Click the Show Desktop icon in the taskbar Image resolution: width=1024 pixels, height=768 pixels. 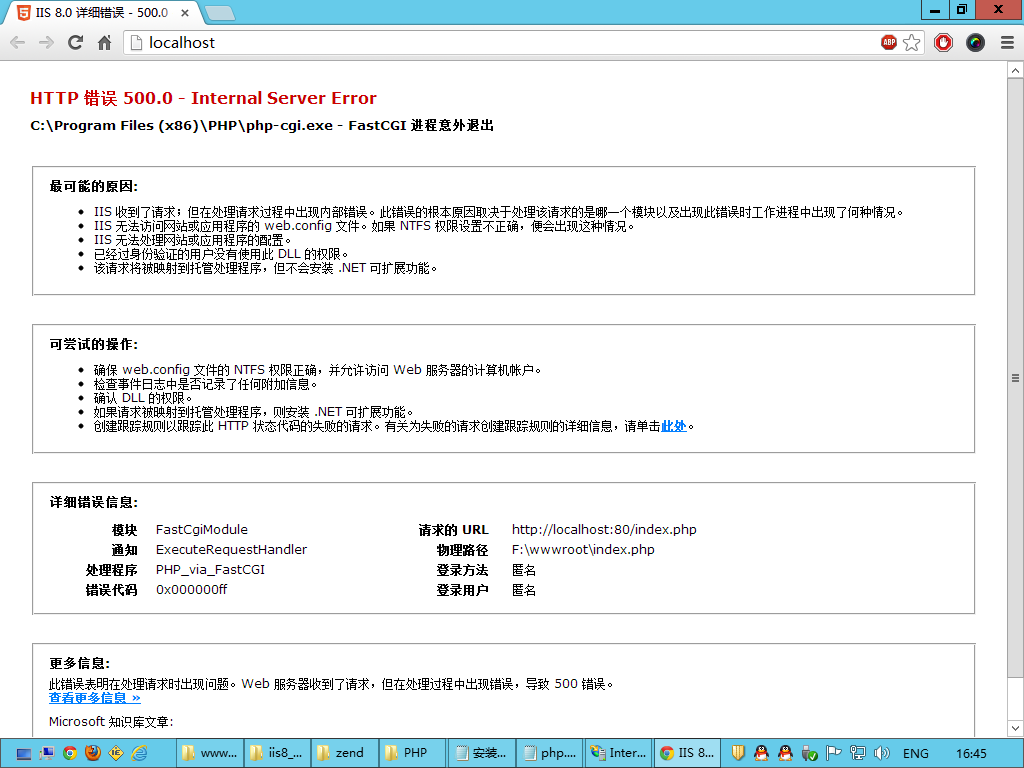24,754
